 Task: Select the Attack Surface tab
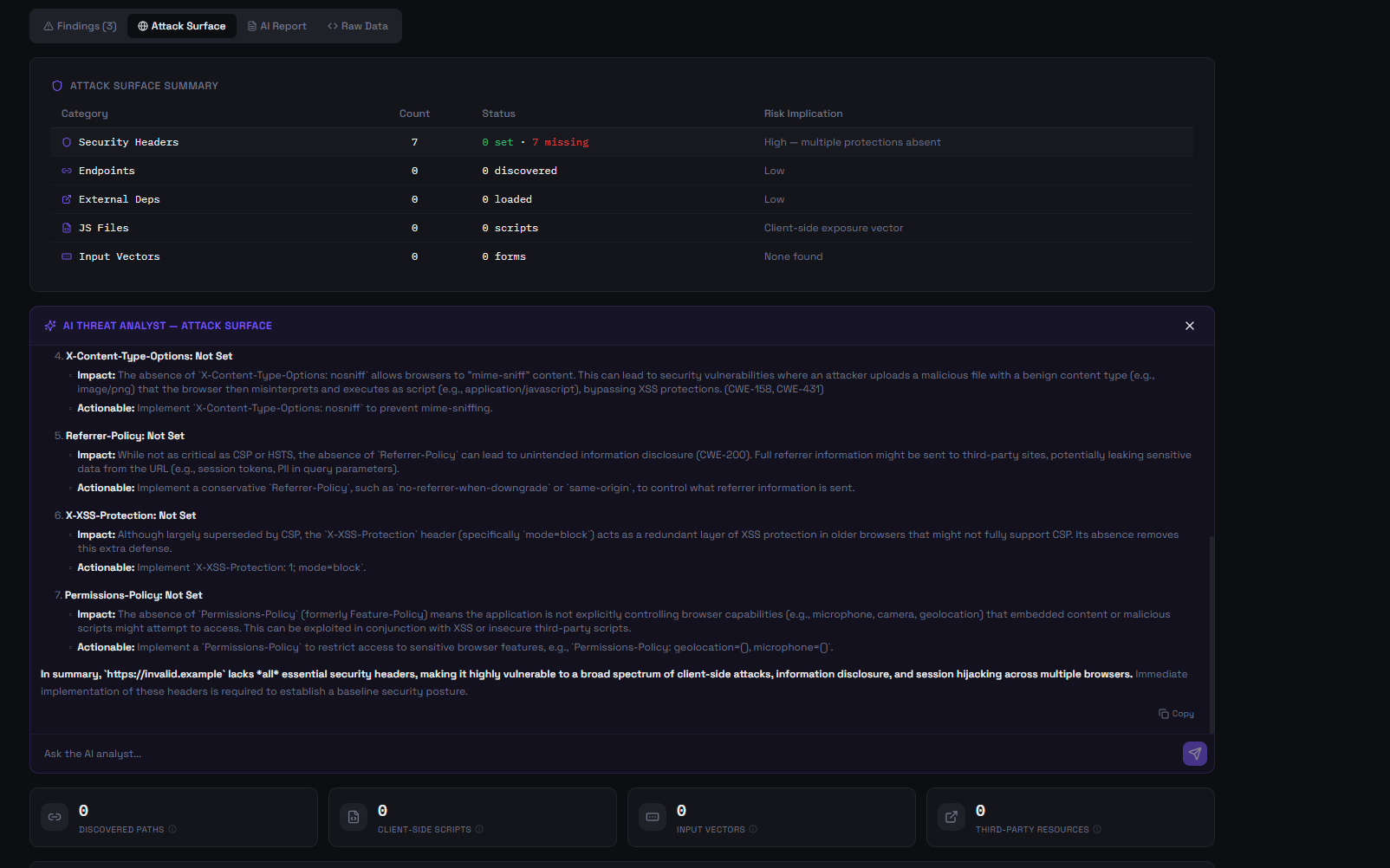click(x=182, y=26)
